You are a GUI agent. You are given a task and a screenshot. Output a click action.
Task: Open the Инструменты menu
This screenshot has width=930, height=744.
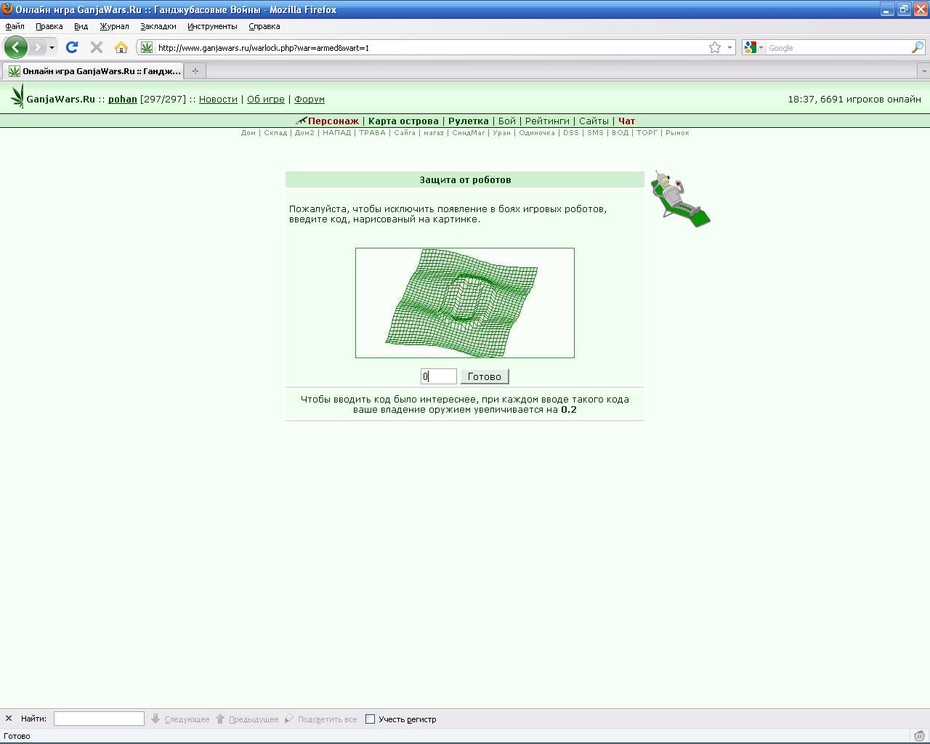click(212, 26)
